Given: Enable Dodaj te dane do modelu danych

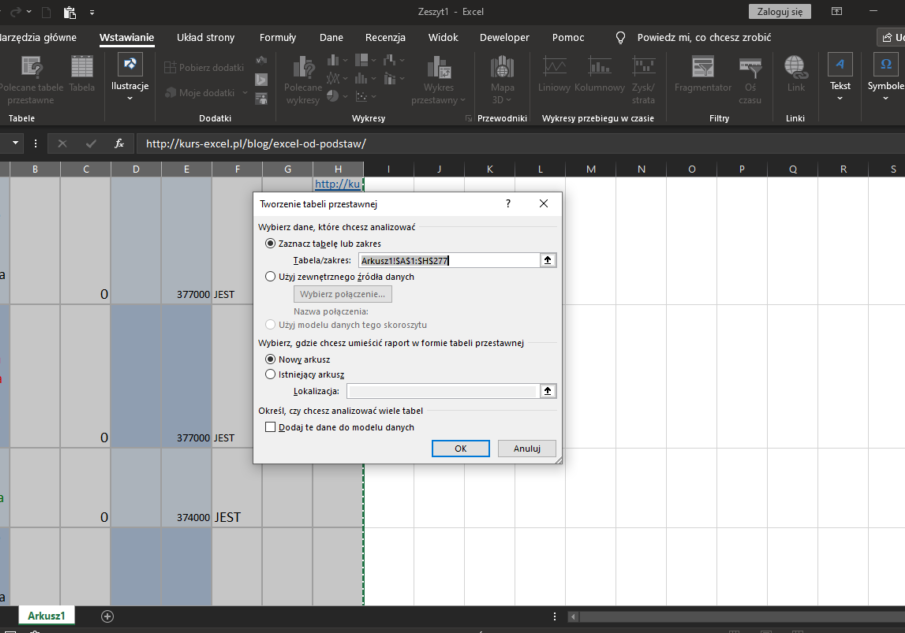Looking at the screenshot, I should pyautogui.click(x=269, y=427).
